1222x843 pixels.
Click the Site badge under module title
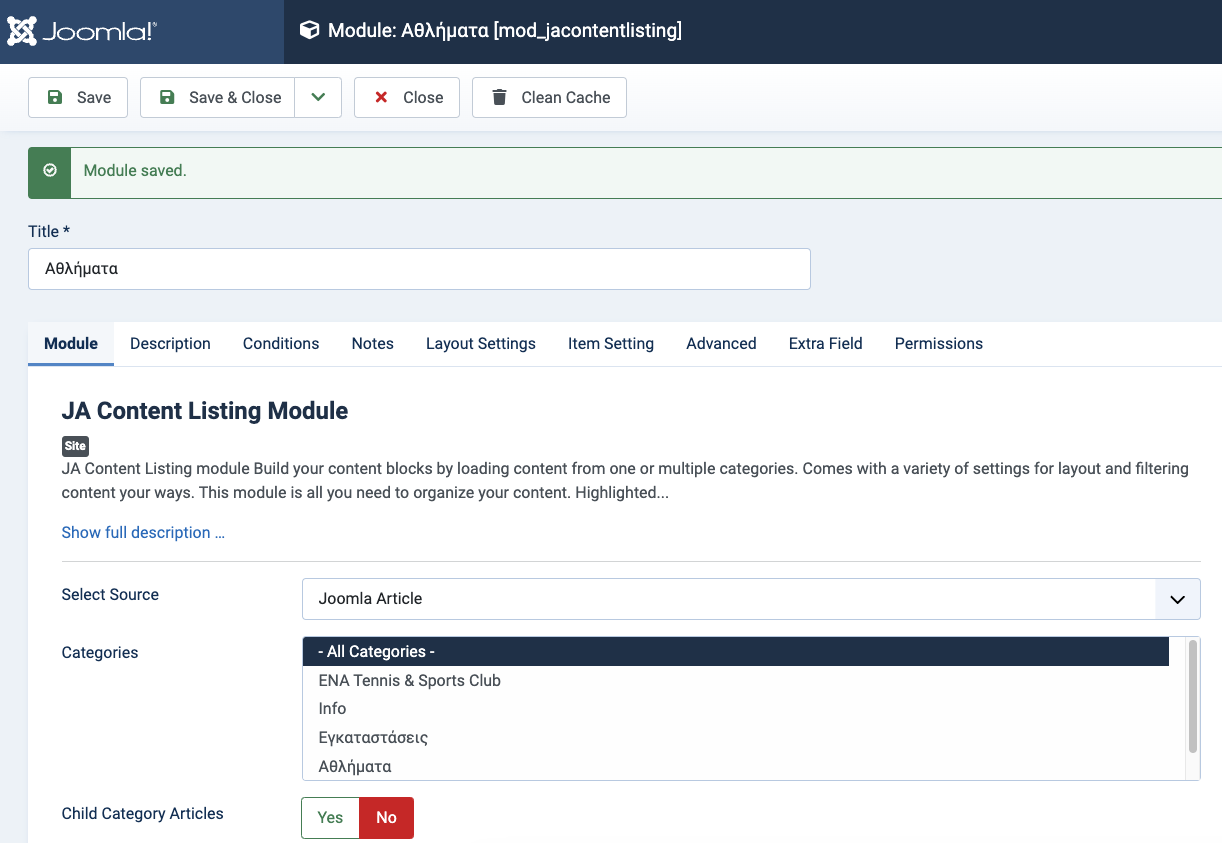click(75, 446)
